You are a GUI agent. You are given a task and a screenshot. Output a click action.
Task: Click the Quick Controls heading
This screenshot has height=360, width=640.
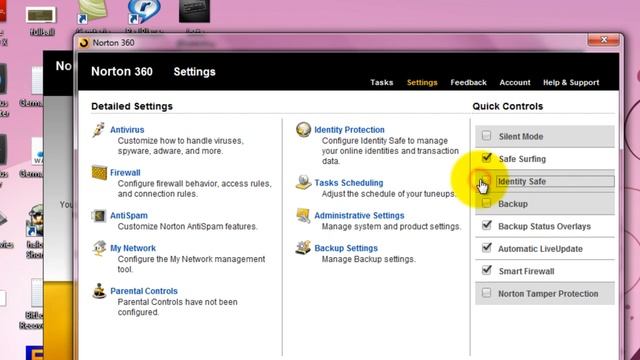[507, 106]
